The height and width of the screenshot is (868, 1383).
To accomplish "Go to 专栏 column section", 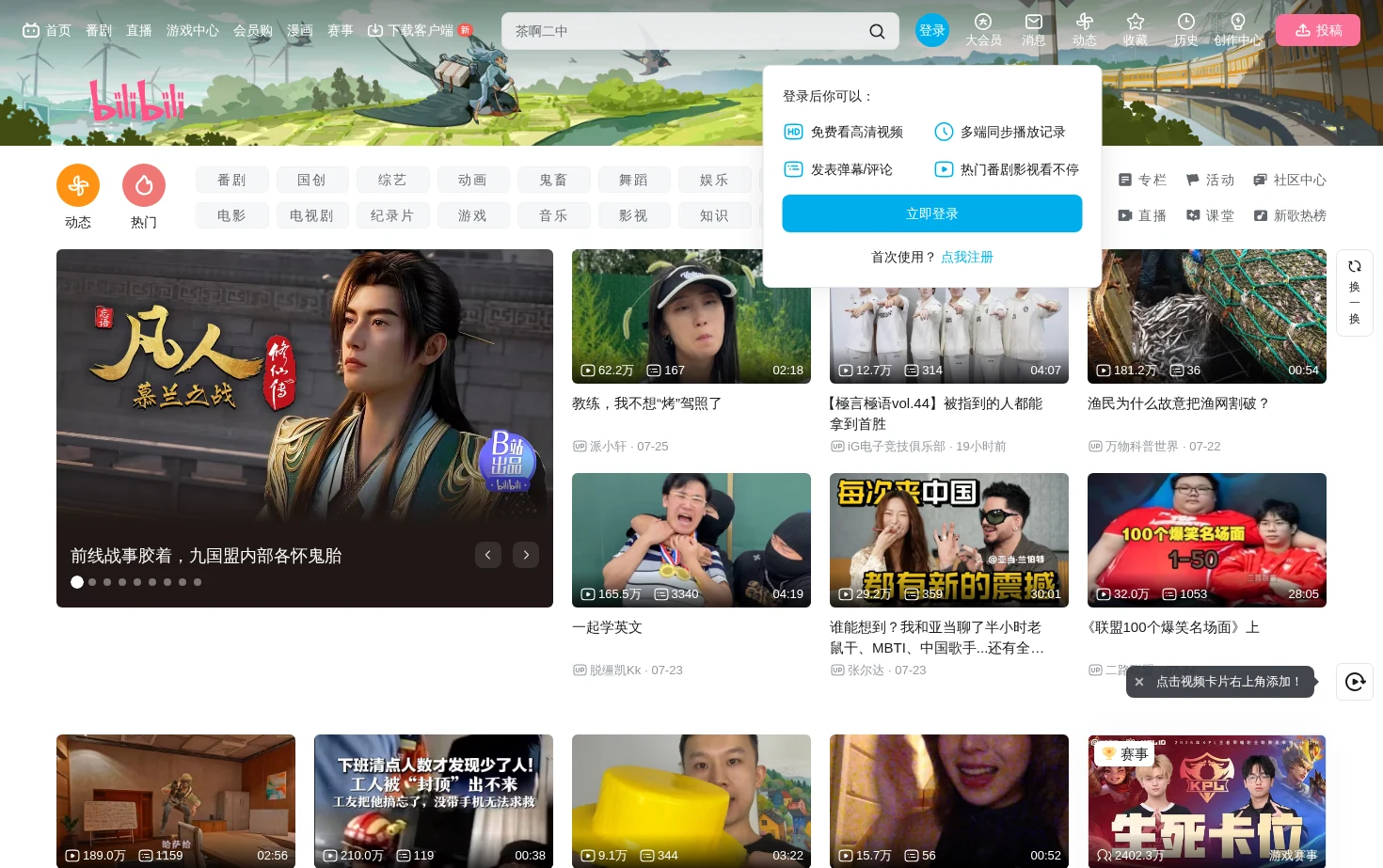I will tap(1142, 180).
